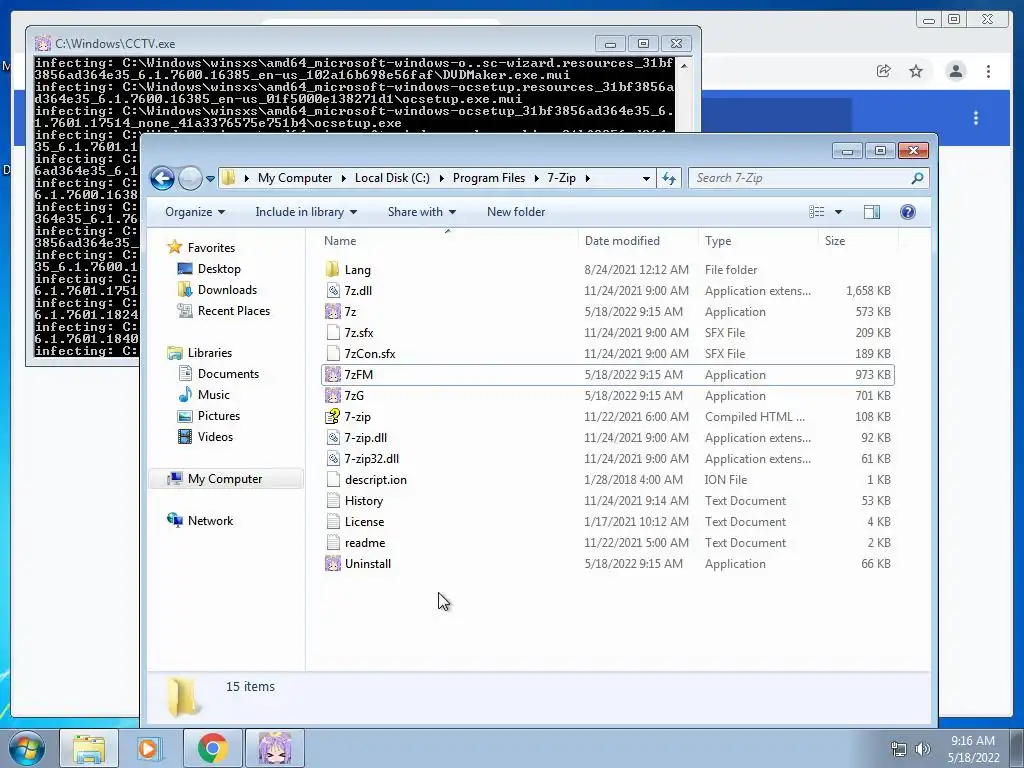Expand arrow after Program Files breadcrumb
Image resolution: width=1024 pixels, height=768 pixels.
click(x=536, y=178)
